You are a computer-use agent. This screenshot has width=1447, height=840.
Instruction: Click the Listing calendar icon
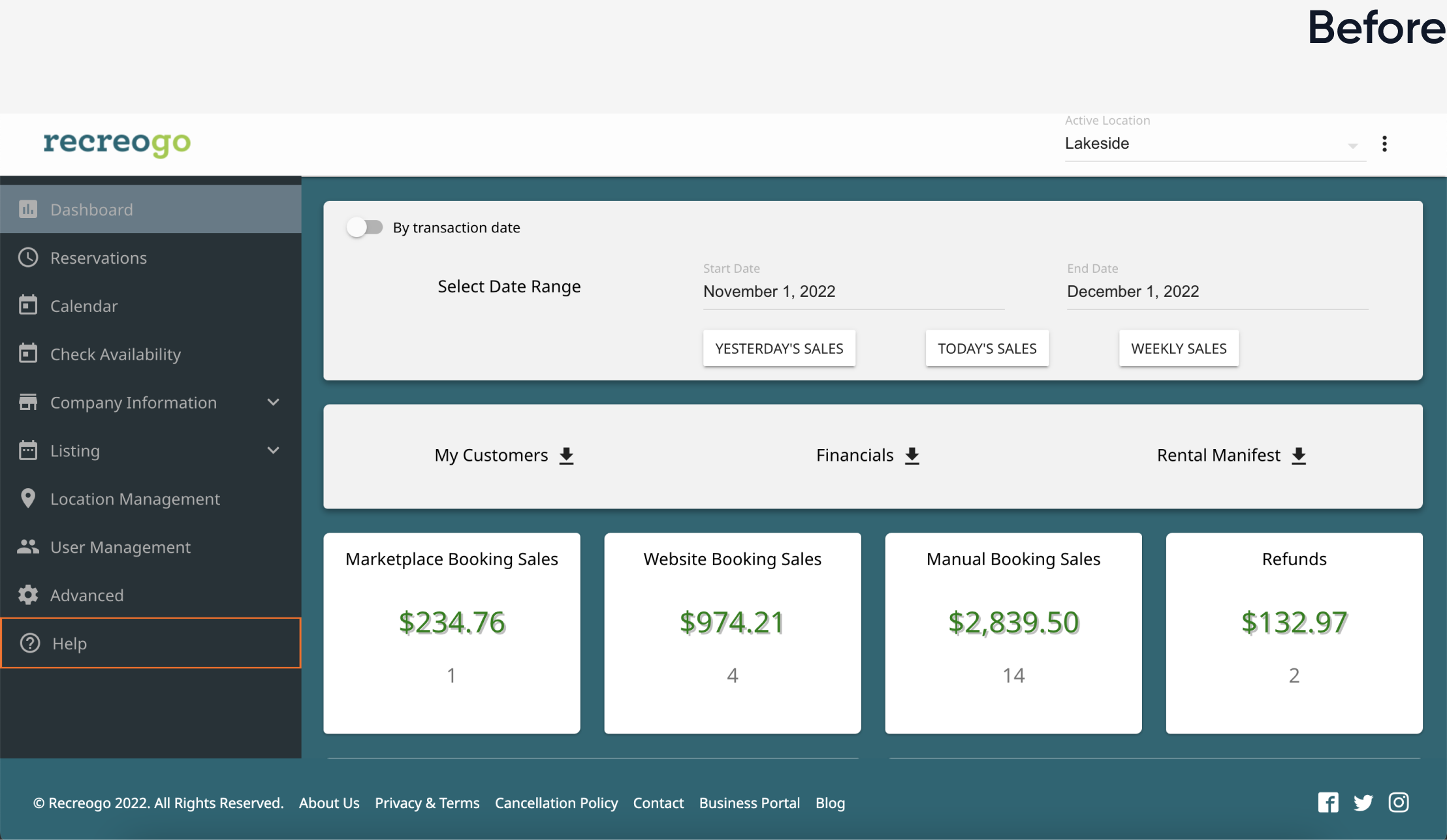[28, 450]
